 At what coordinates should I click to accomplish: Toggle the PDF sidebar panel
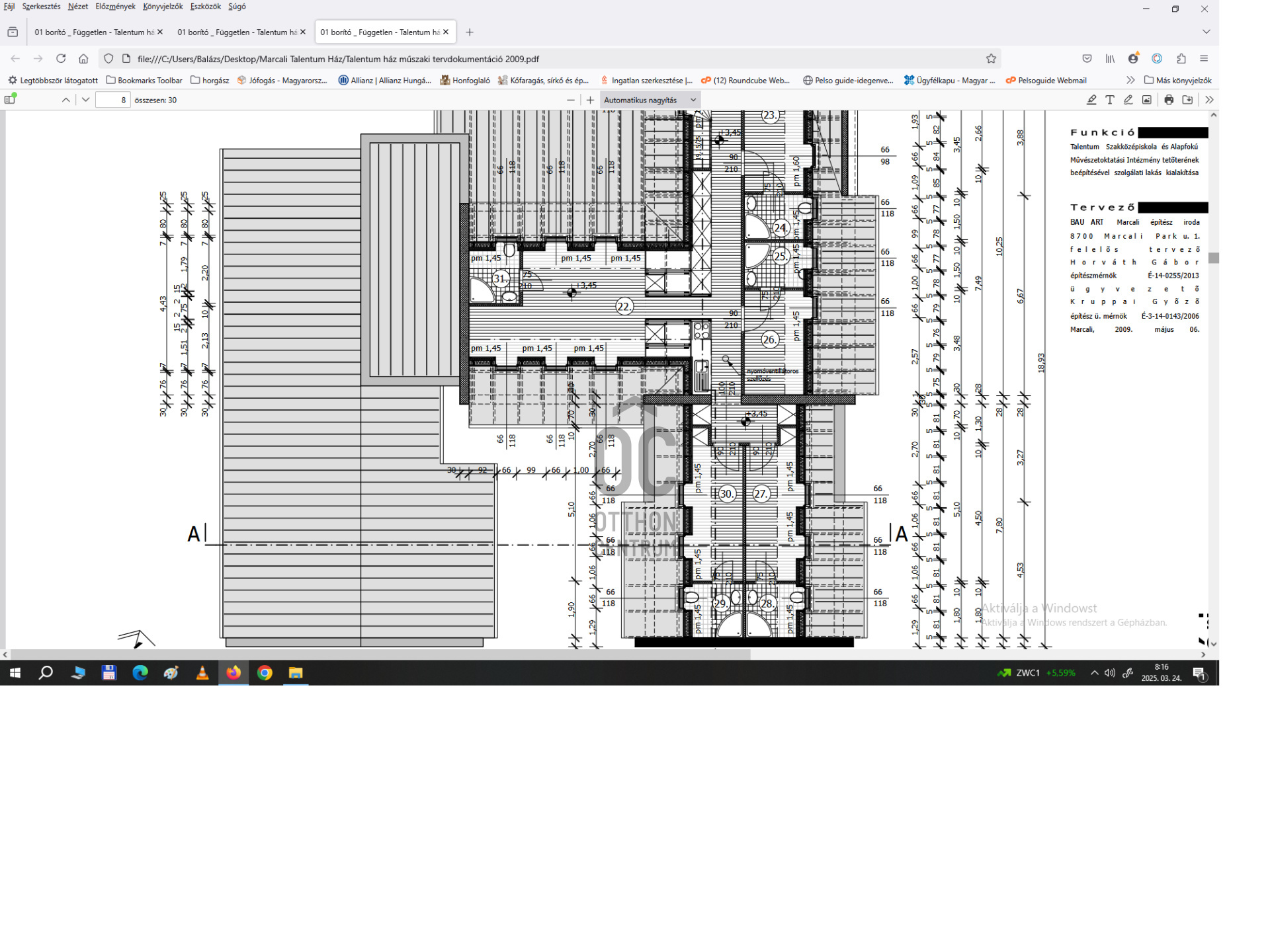pos(10,100)
